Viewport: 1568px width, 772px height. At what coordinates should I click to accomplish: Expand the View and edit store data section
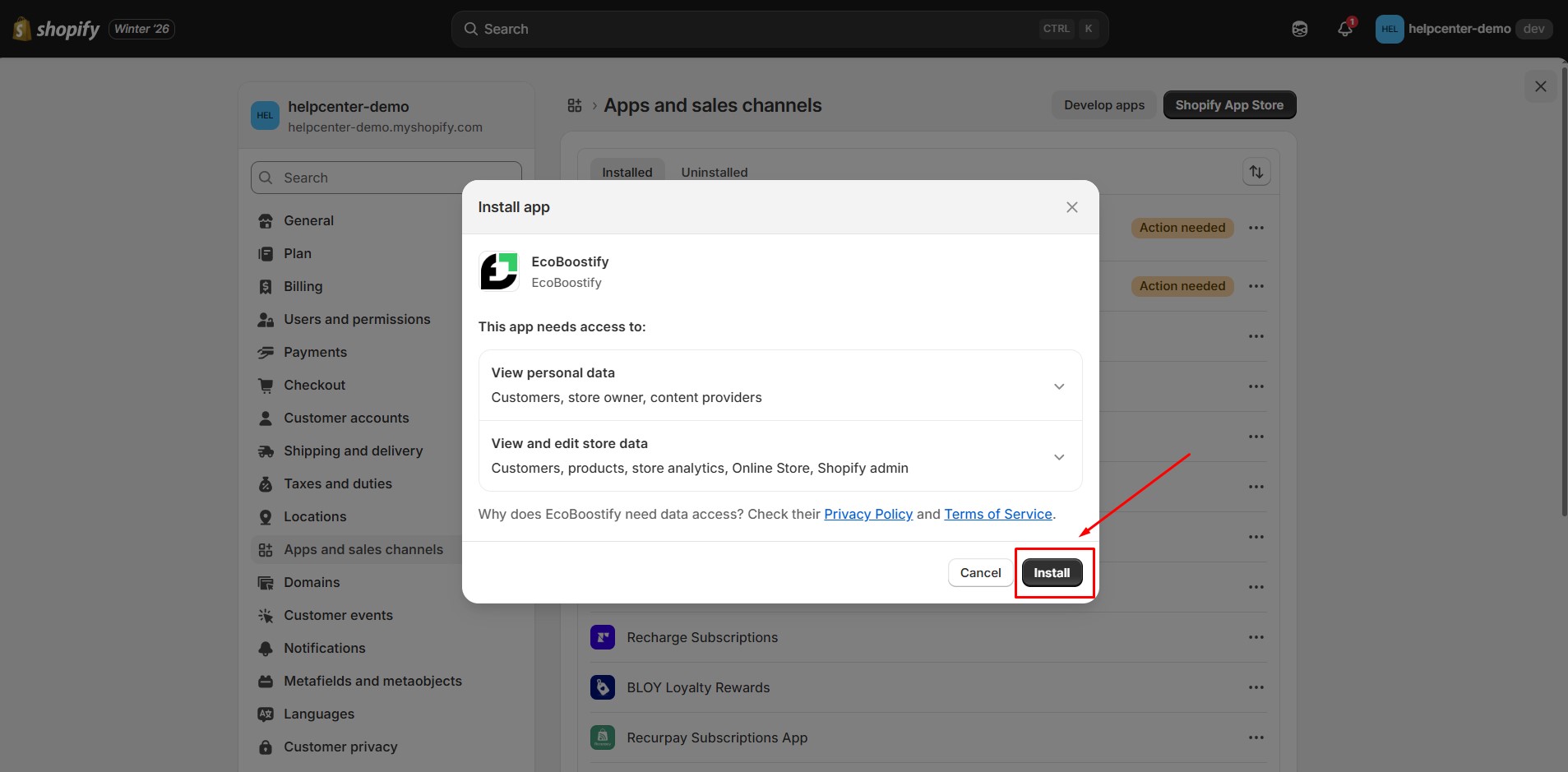[x=1059, y=456]
